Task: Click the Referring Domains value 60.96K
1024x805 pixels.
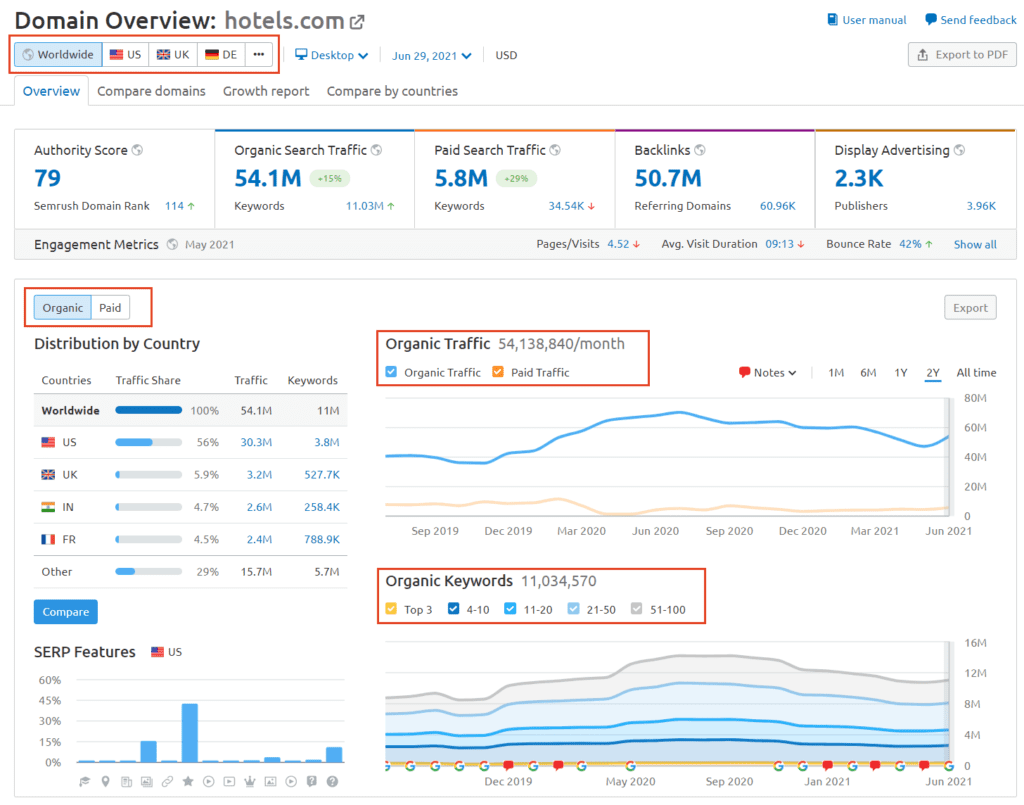Action: pos(778,206)
